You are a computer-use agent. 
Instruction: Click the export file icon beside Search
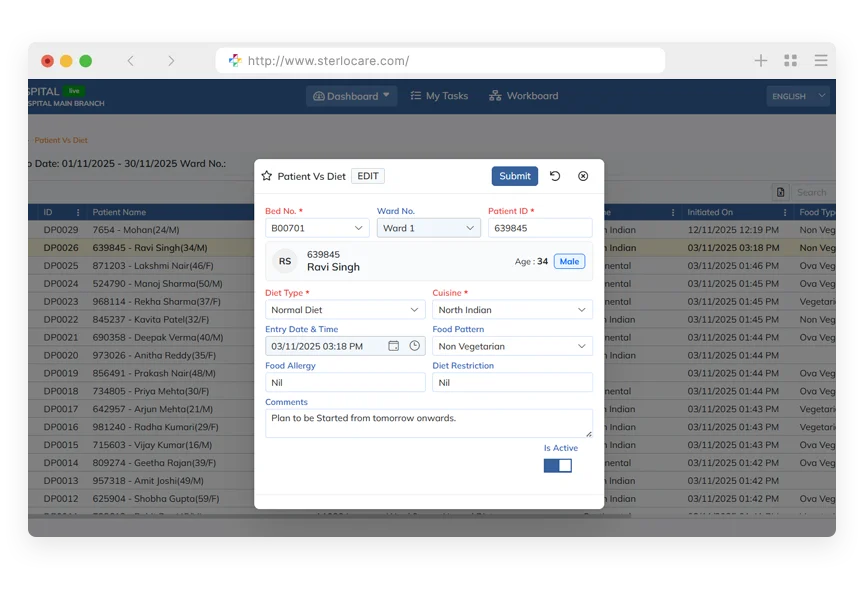pos(781,192)
